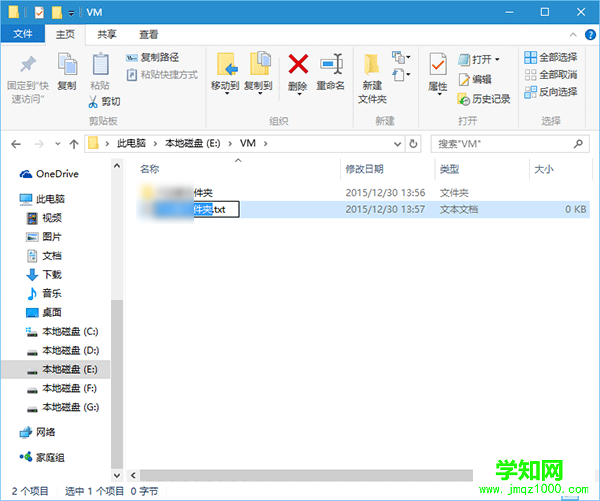
Task: Open Pictures (图片) in the sidebar
Action: point(44,237)
